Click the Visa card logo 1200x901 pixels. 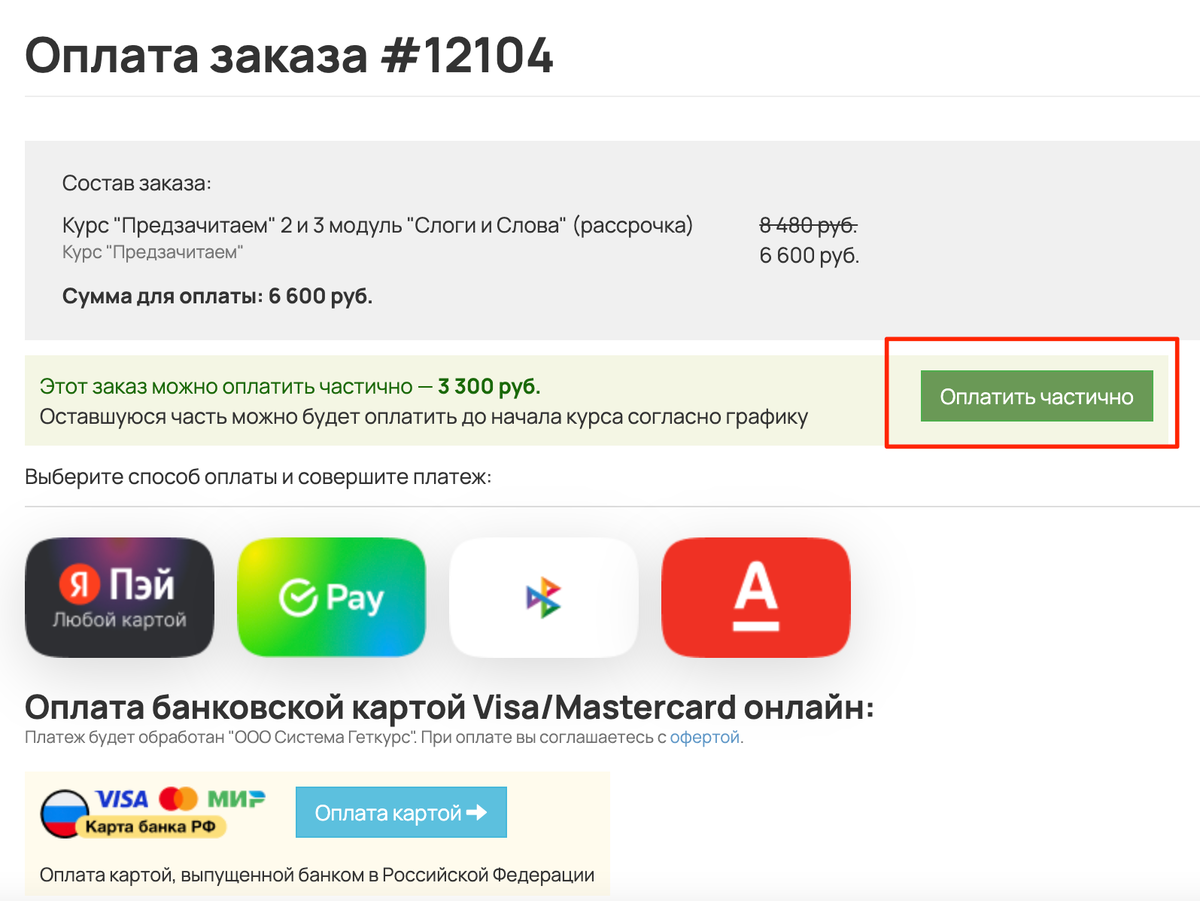[122, 799]
